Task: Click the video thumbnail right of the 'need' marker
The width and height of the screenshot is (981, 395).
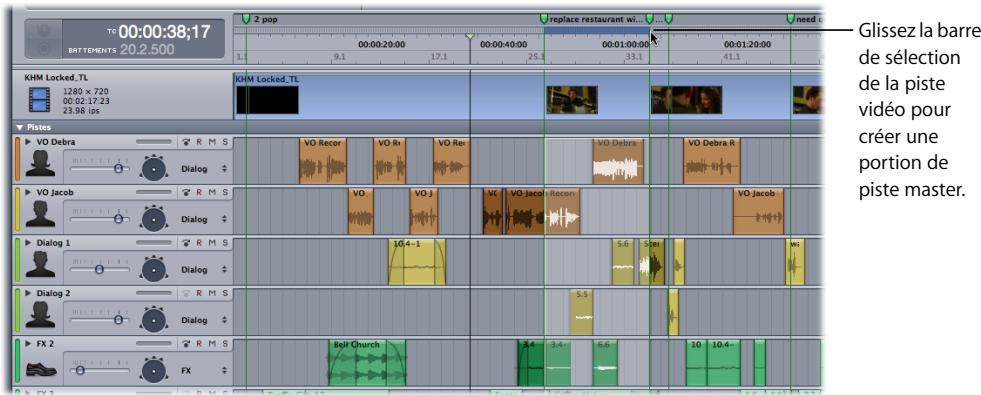Action: coord(807,100)
